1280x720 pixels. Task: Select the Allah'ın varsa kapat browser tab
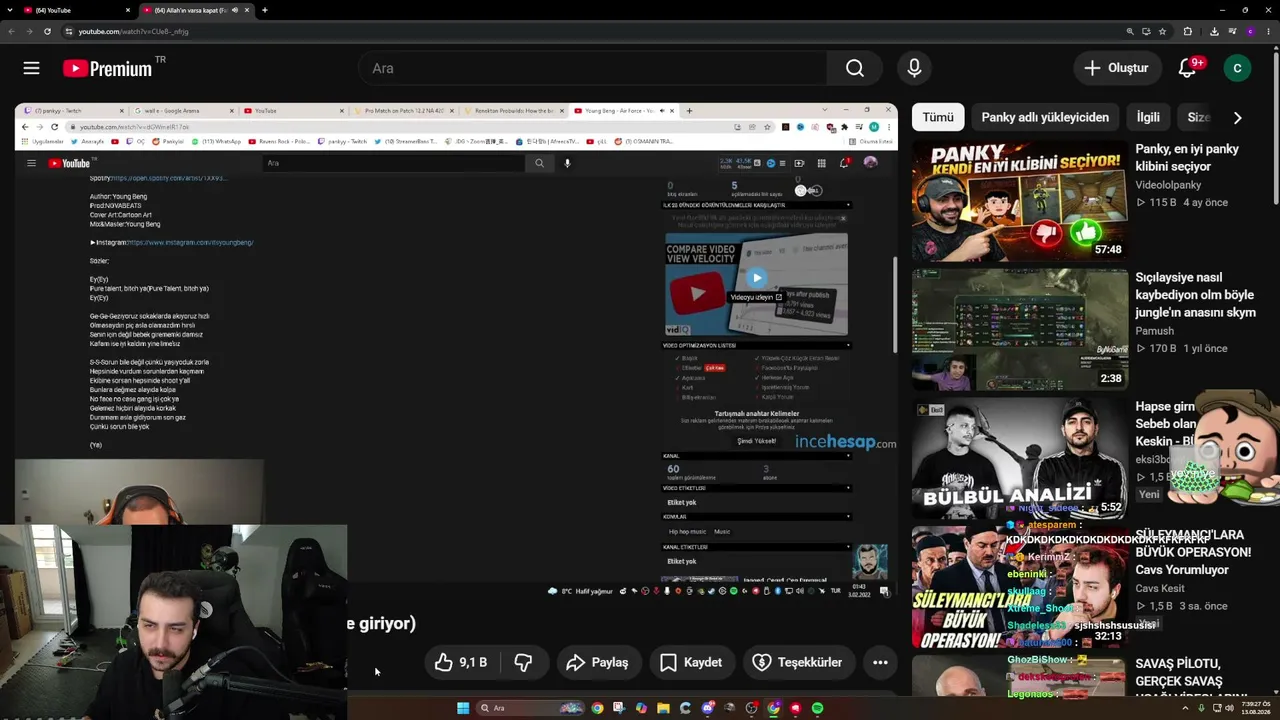(190, 10)
